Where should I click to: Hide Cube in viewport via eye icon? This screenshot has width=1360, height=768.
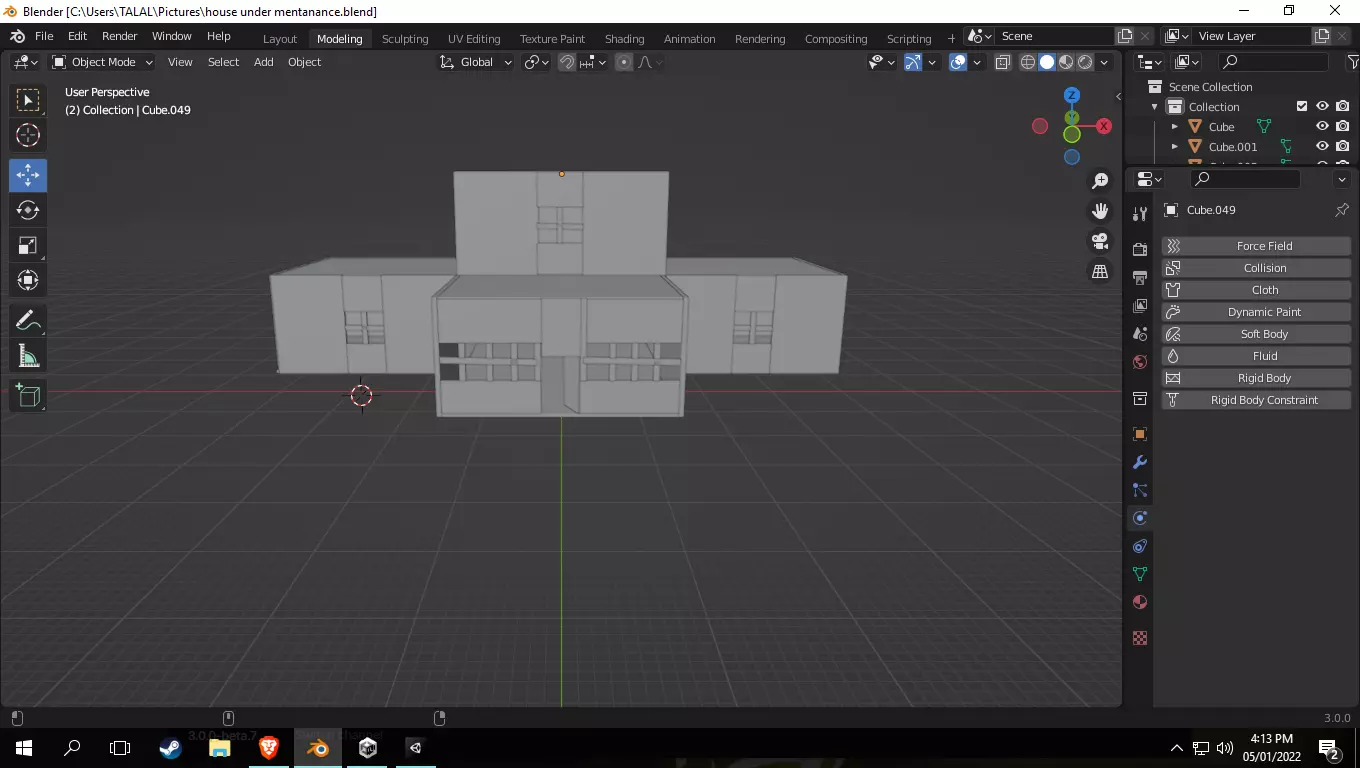(x=1322, y=126)
